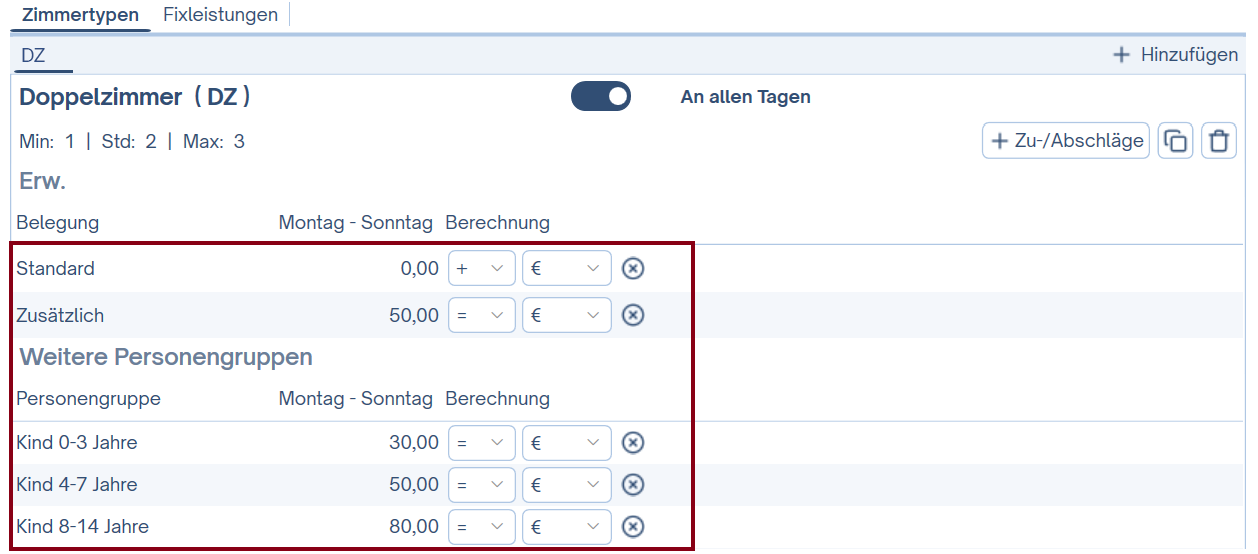
Task: Toggle the An allen Tagen switch
Action: point(601,96)
